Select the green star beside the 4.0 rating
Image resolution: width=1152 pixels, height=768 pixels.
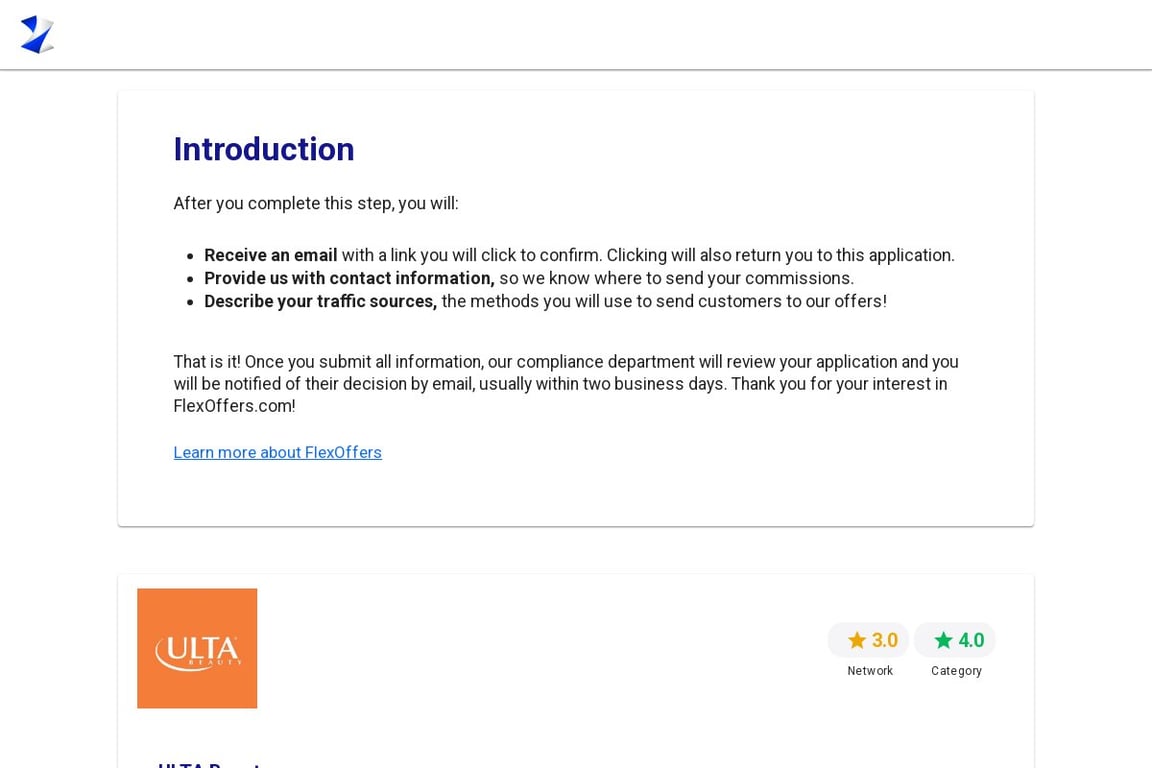[943, 640]
